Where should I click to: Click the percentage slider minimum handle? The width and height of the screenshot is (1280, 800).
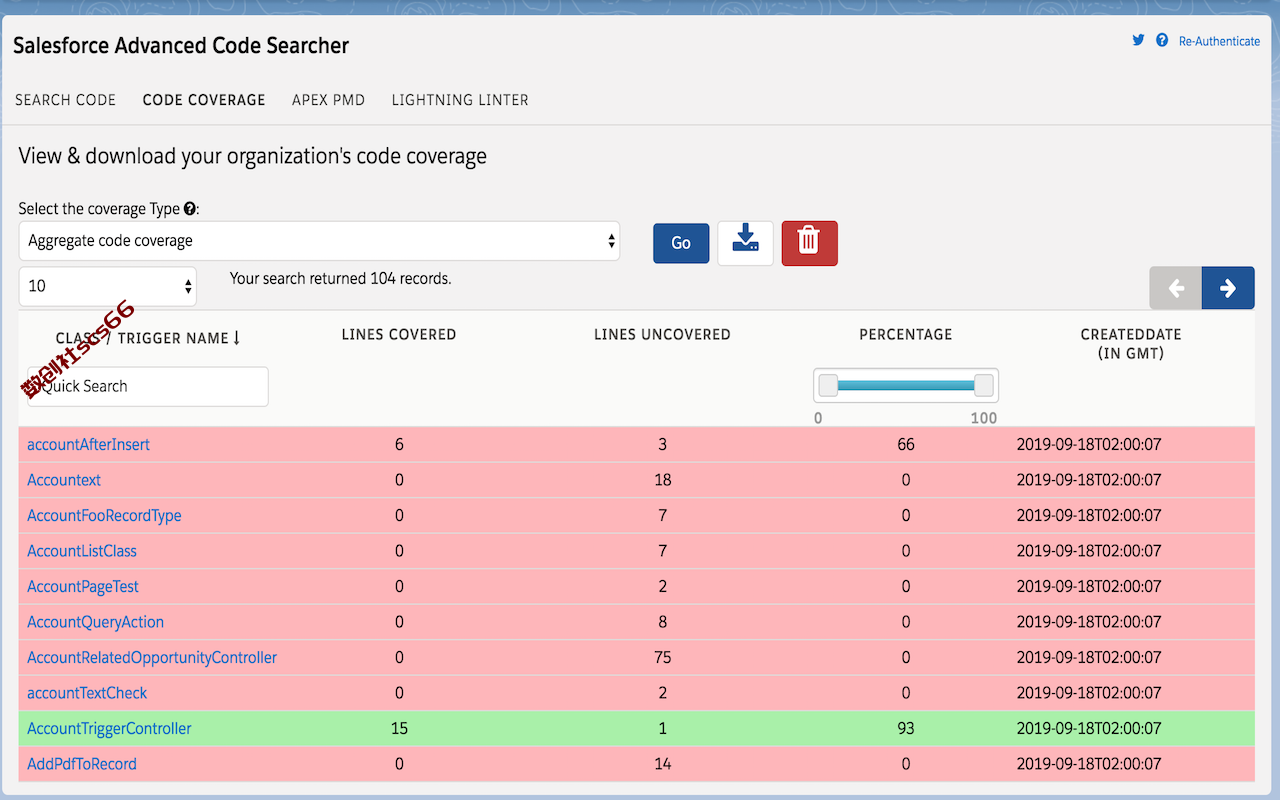click(828, 385)
